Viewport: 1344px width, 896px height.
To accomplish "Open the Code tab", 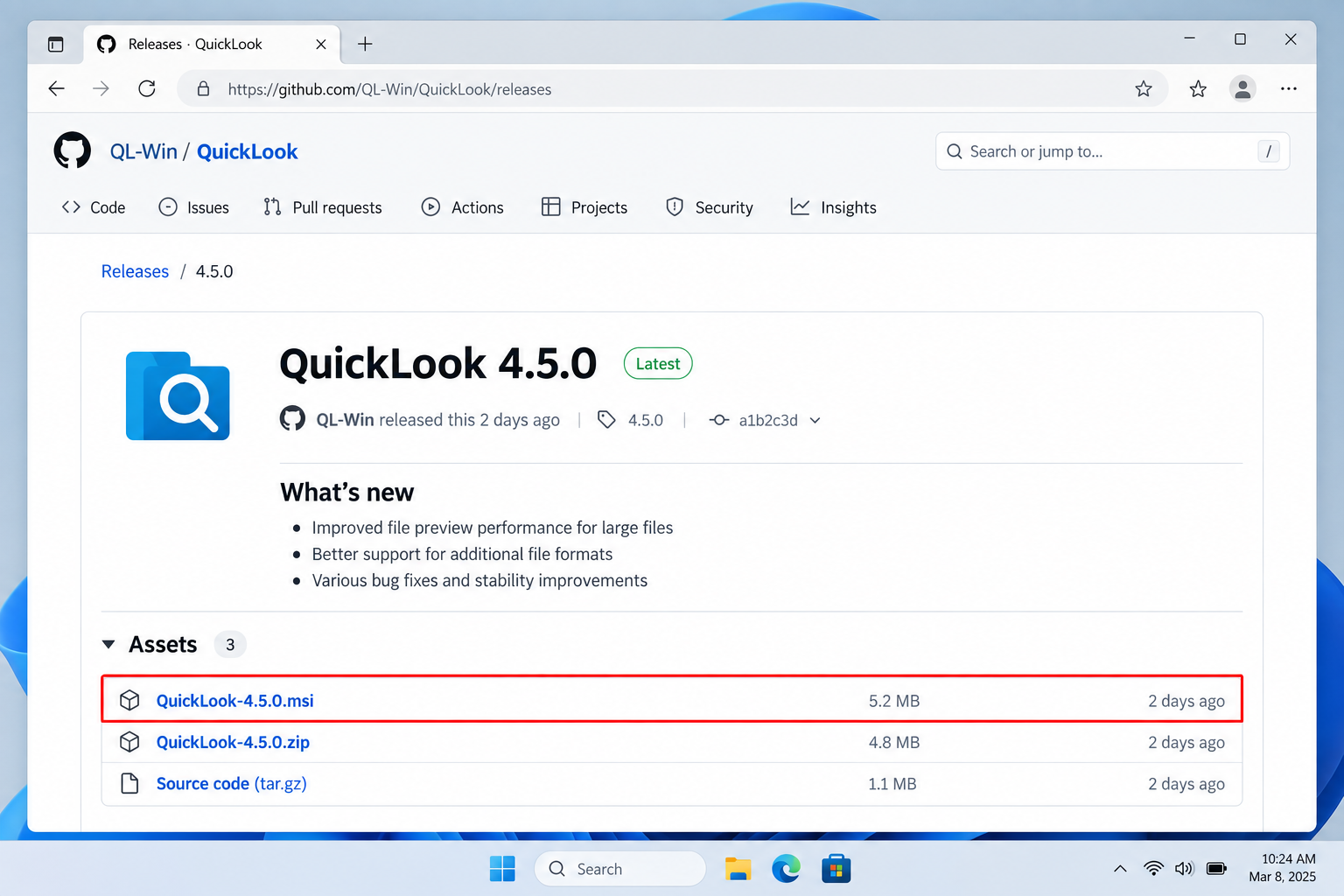I will coord(94,207).
